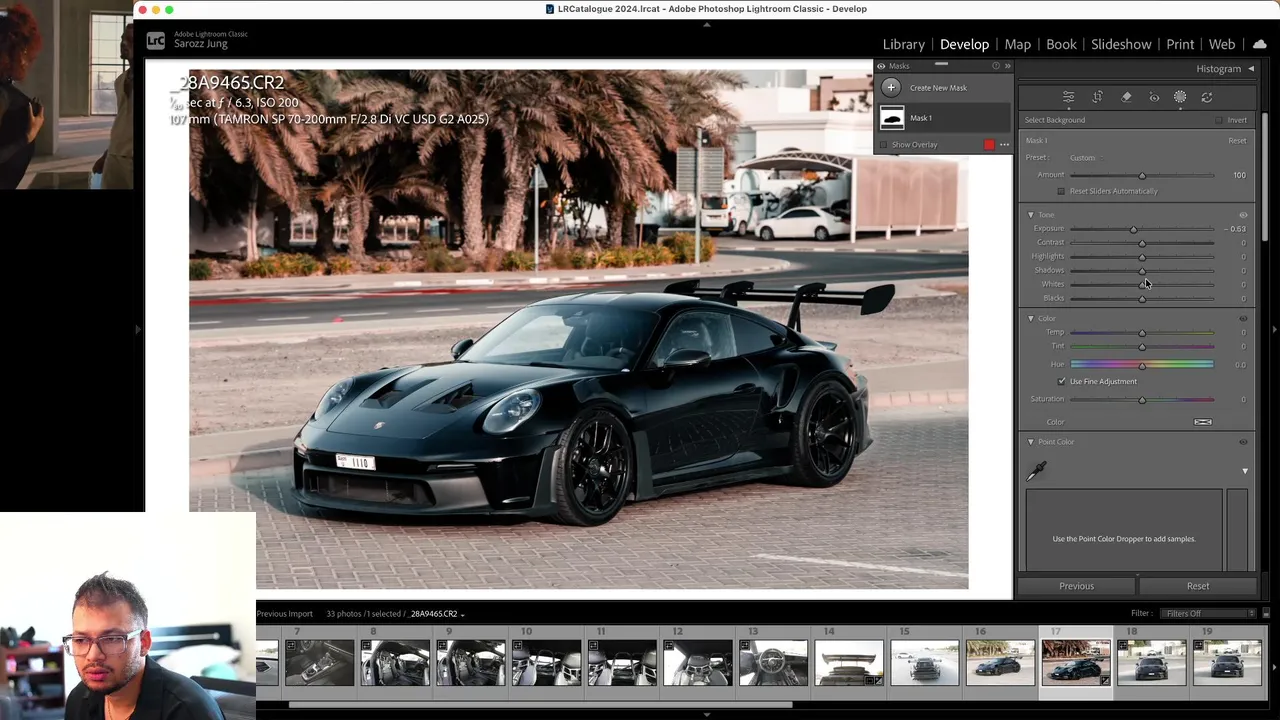This screenshot has width=1280, height=720.
Task: Select filmstrip thumbnail 14
Action: pyautogui.click(x=849, y=662)
